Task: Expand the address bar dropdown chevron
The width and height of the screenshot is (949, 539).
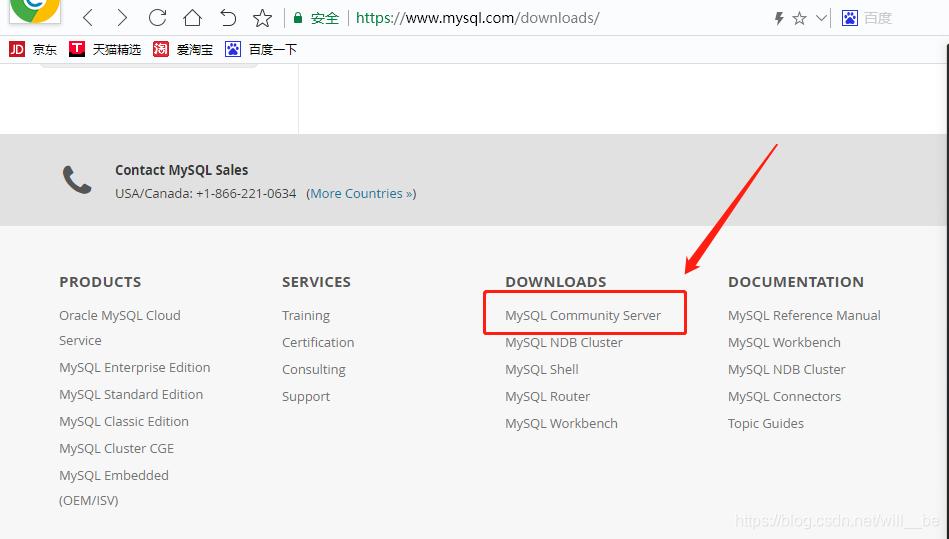Action: 821,19
